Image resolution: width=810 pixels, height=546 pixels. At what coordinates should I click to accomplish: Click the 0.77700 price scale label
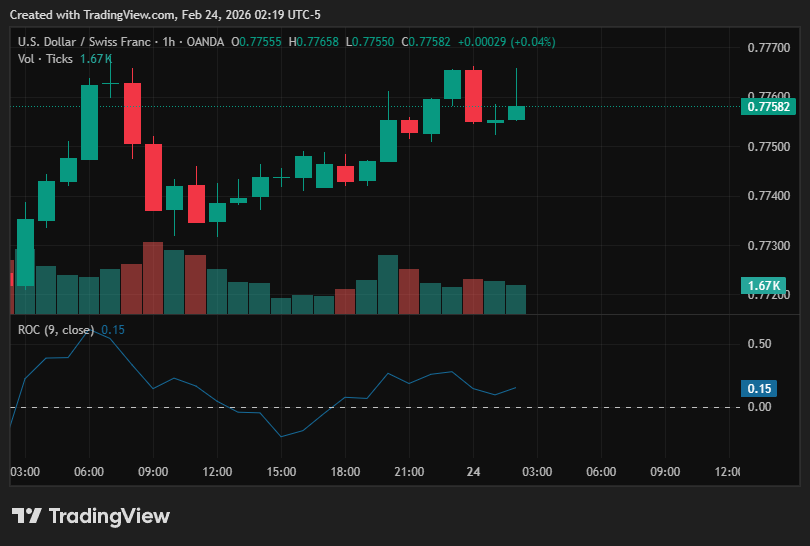click(x=769, y=48)
